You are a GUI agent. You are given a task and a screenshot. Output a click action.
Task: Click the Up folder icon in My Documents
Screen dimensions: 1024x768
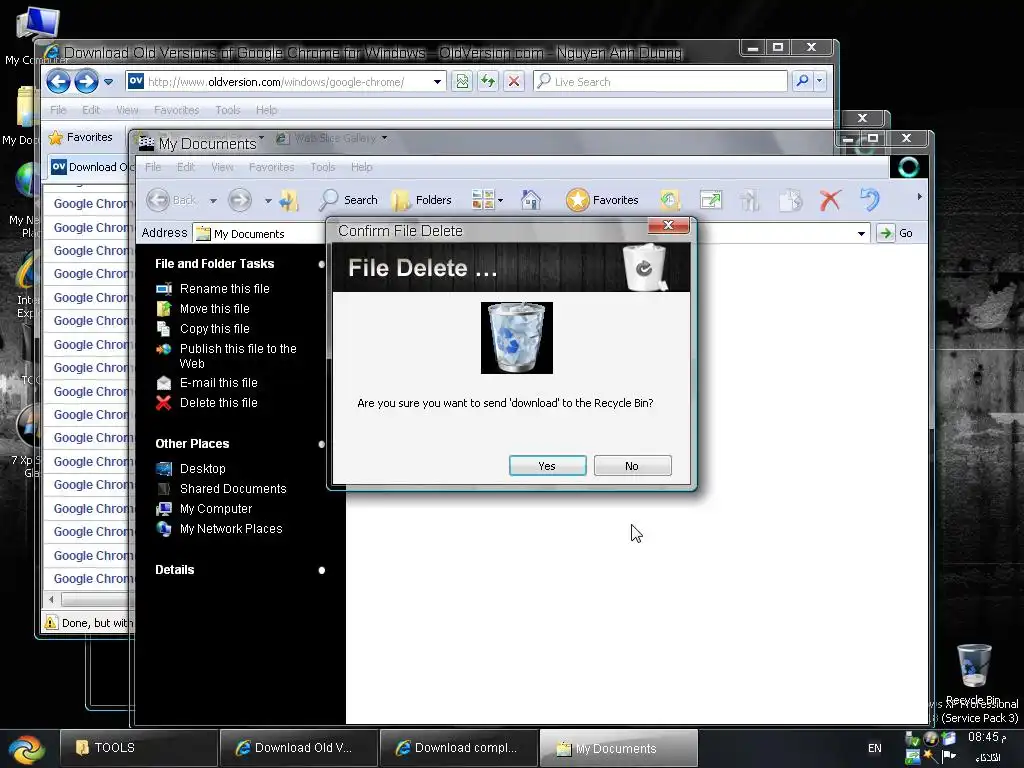pyautogui.click(x=289, y=200)
